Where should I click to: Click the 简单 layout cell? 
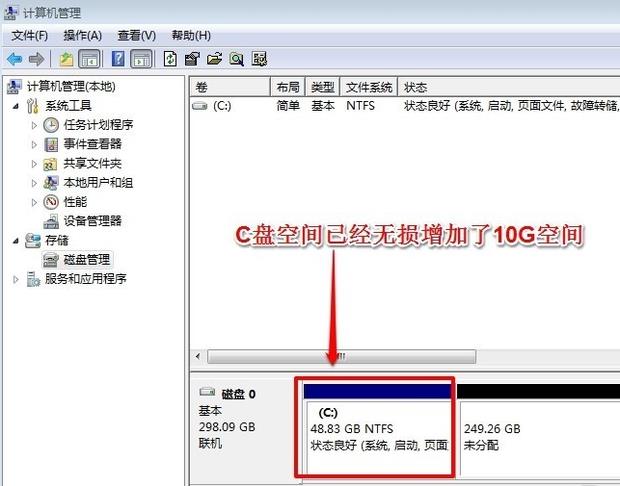pyautogui.click(x=288, y=106)
